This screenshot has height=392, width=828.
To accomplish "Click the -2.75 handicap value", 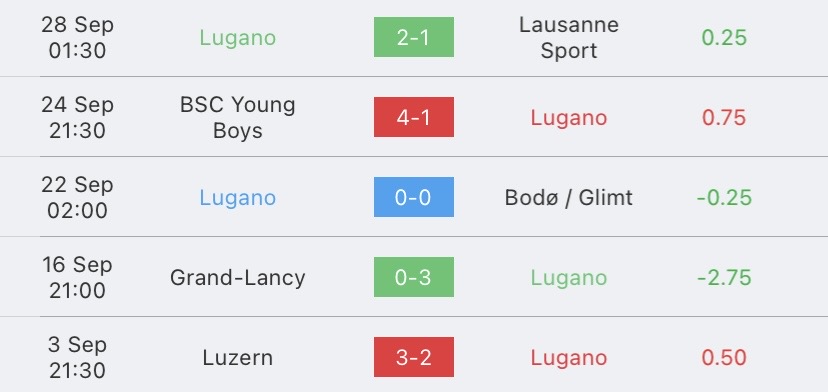I will pyautogui.click(x=724, y=277).
